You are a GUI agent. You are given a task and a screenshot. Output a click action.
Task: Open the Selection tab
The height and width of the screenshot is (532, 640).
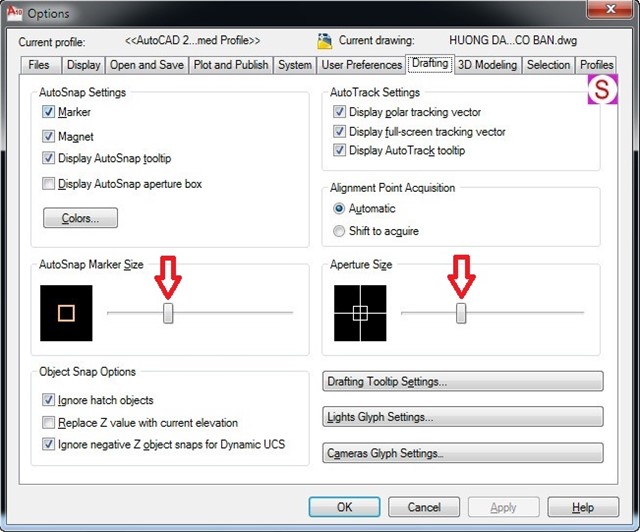click(x=548, y=65)
